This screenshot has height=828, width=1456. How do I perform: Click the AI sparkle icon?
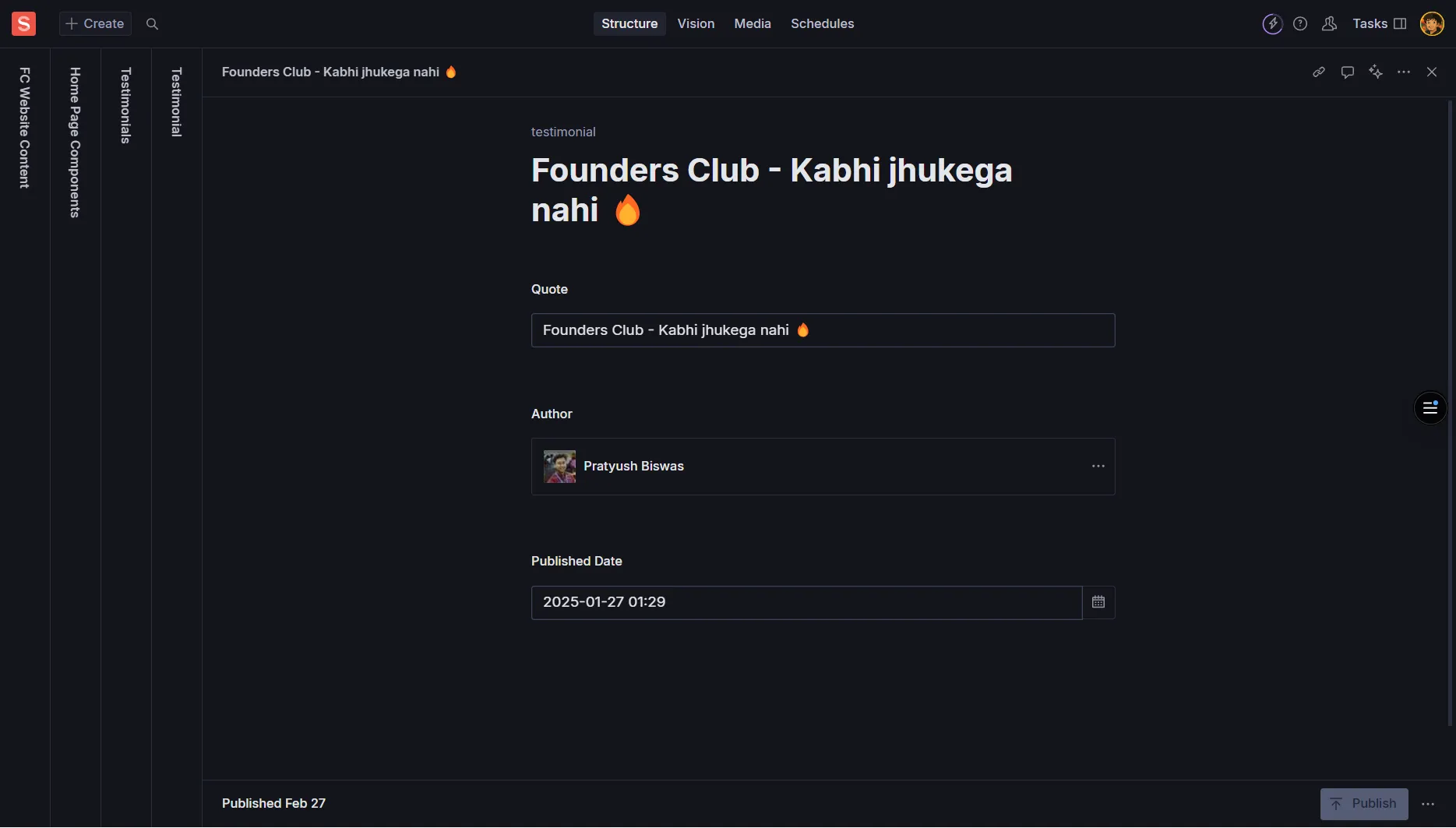pos(1376,72)
